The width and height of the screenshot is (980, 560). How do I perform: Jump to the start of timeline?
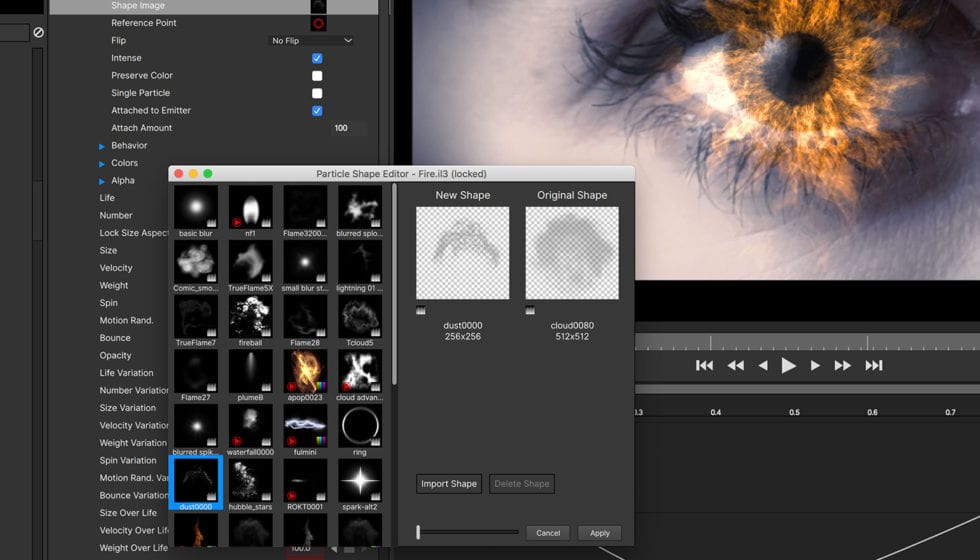pos(704,366)
